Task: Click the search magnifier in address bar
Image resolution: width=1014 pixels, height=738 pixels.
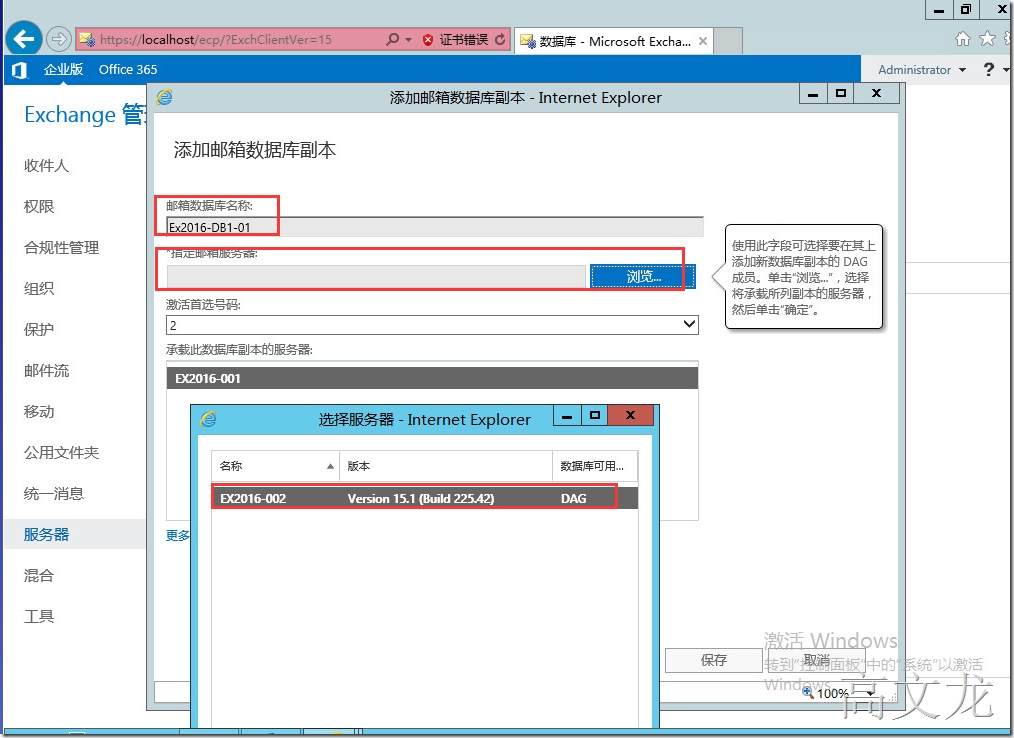Action: click(392, 39)
